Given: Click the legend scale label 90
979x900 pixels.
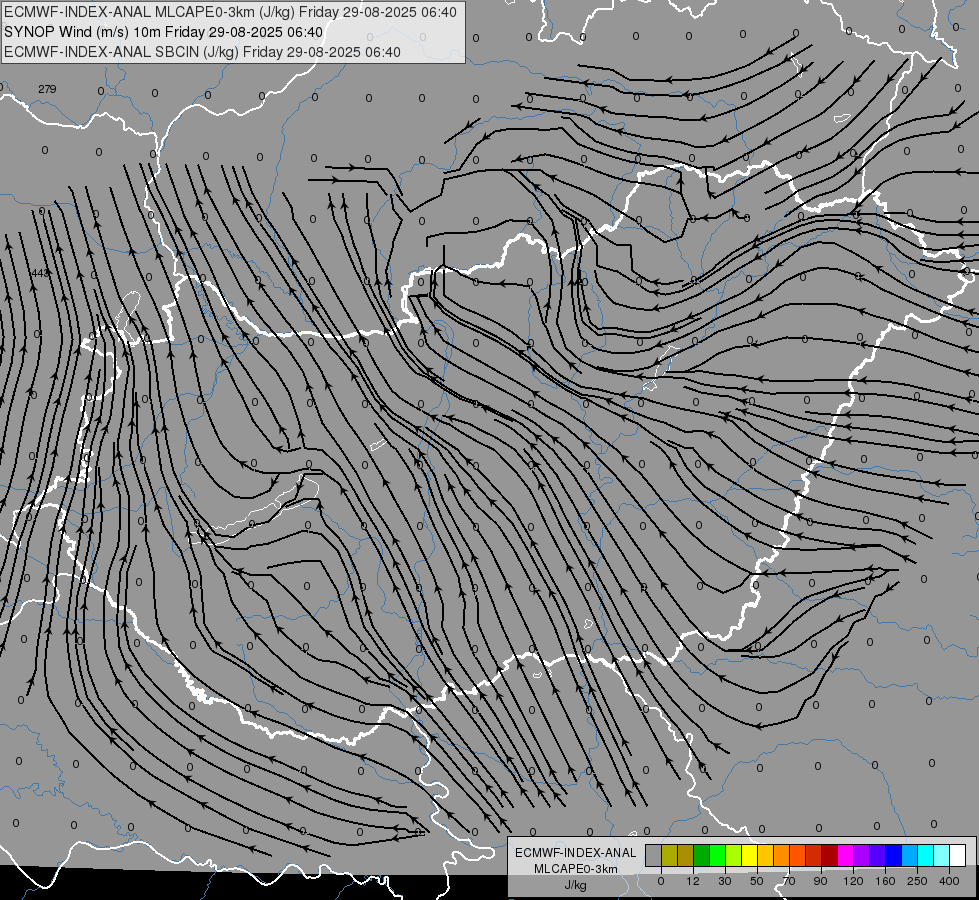Looking at the screenshot, I should pos(820,881).
